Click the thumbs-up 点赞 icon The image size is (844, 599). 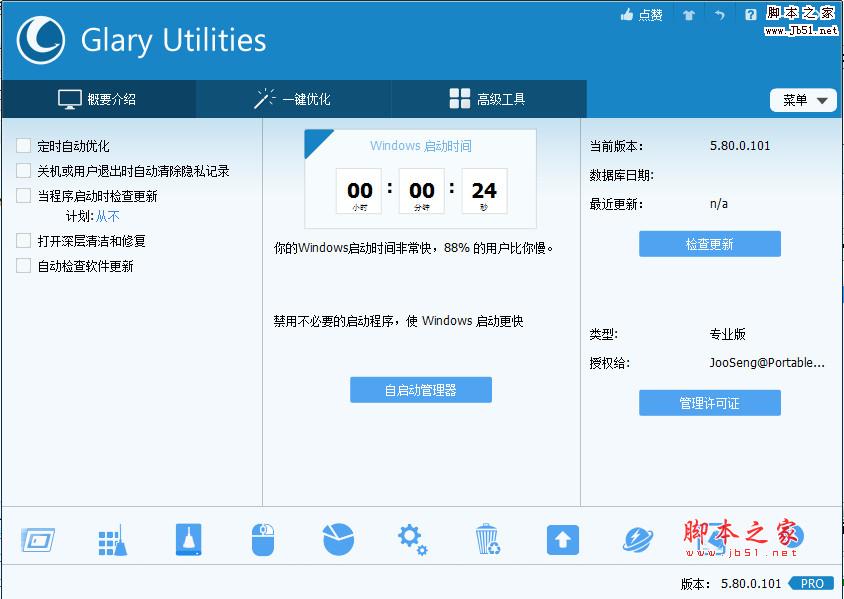point(627,15)
